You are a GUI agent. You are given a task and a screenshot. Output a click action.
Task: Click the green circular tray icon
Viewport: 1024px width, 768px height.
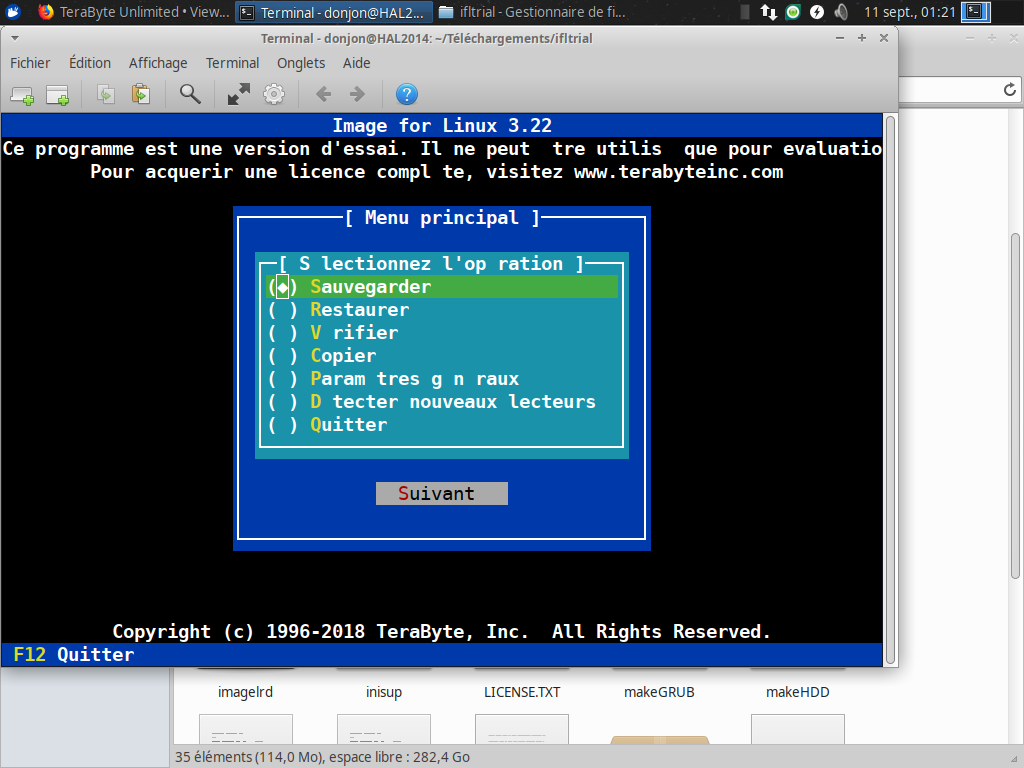click(x=793, y=12)
